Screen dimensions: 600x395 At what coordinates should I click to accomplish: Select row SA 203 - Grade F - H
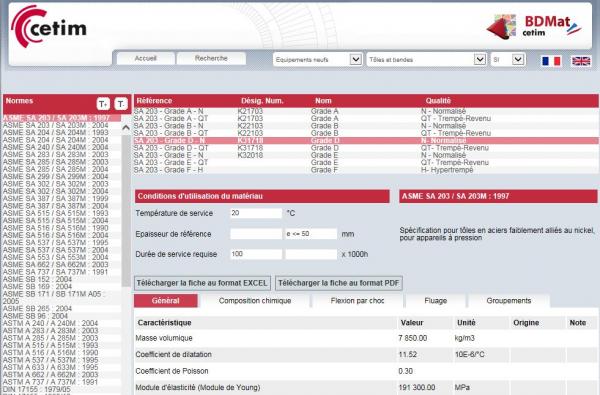click(x=366, y=170)
